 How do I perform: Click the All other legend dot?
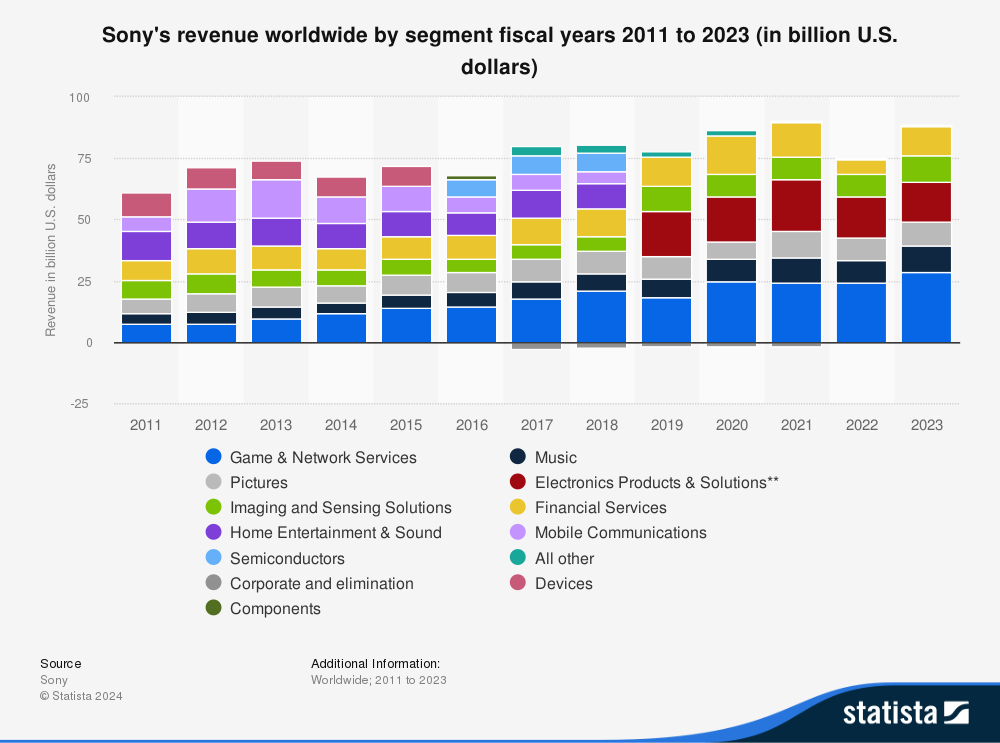coord(517,558)
